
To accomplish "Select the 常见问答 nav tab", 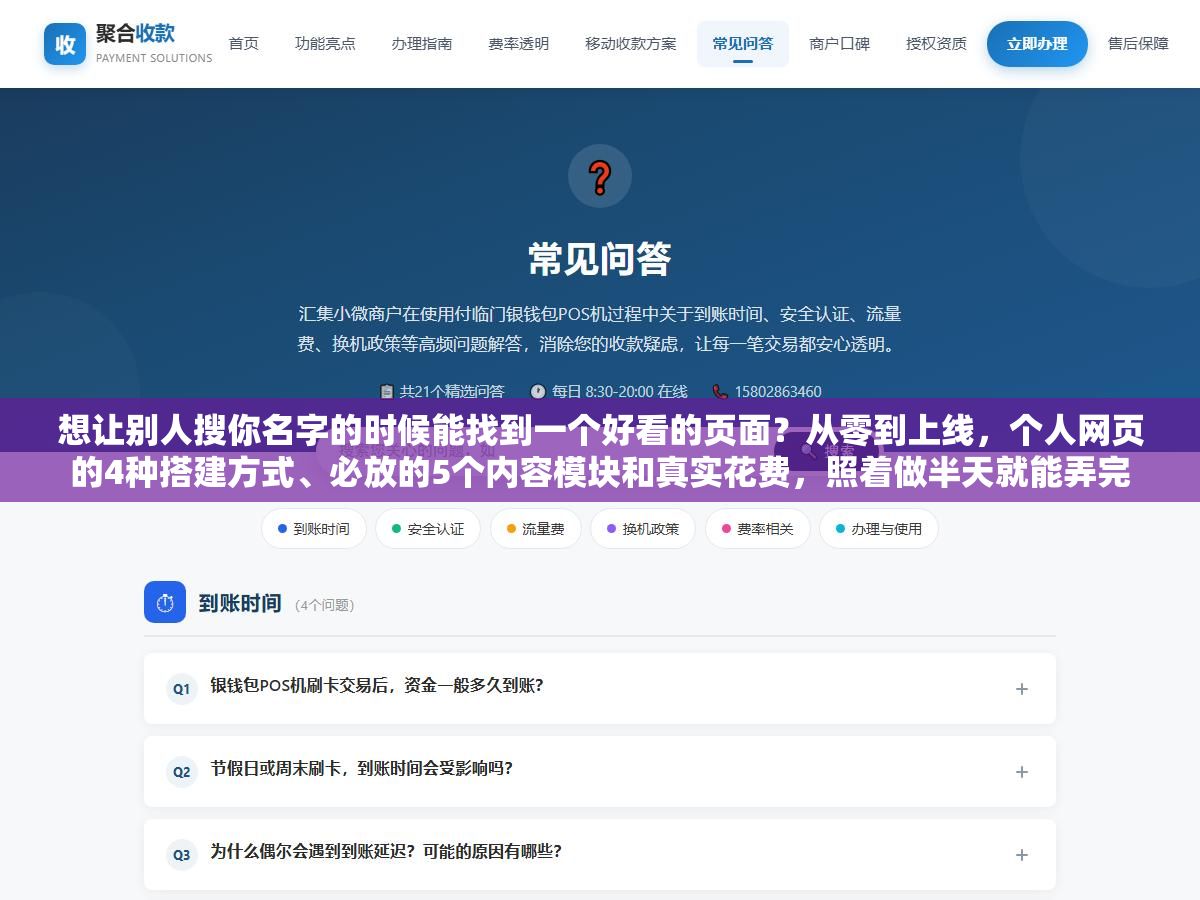I will [x=743, y=44].
